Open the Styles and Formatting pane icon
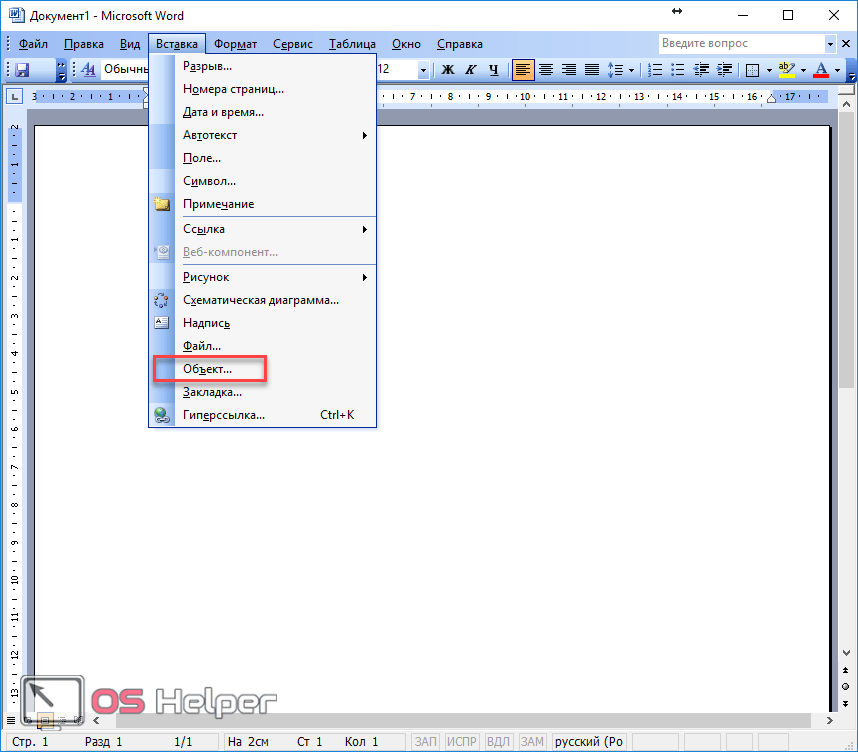This screenshot has width=858, height=752. [87, 70]
